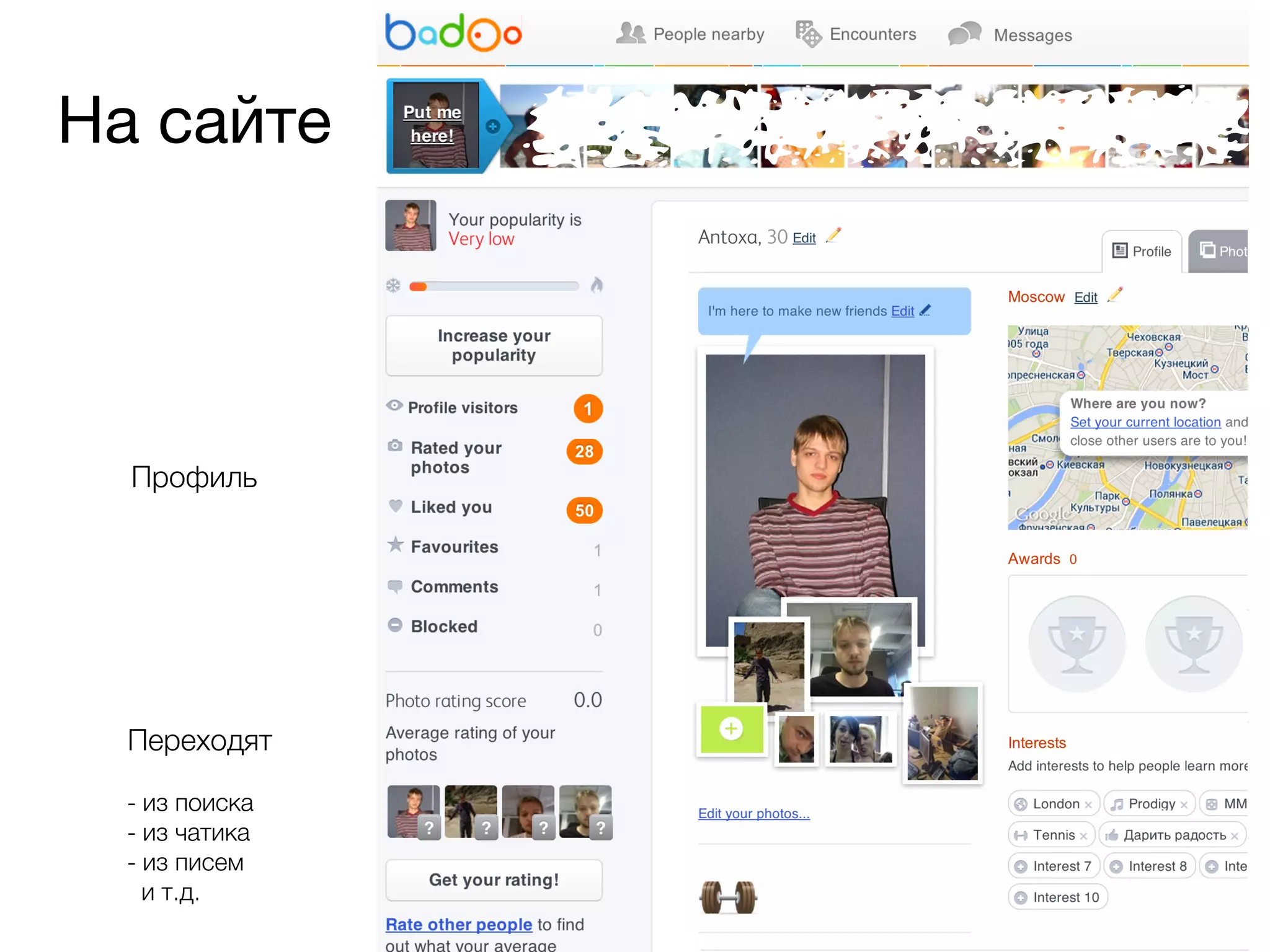Click Increase your popularity button
This screenshot has width=1270, height=952.
tap(494, 345)
